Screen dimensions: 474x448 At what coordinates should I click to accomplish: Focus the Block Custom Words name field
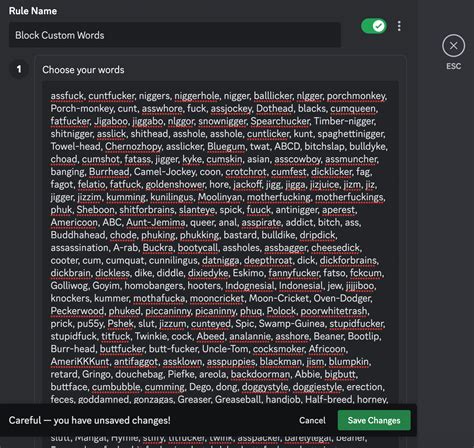(x=175, y=35)
